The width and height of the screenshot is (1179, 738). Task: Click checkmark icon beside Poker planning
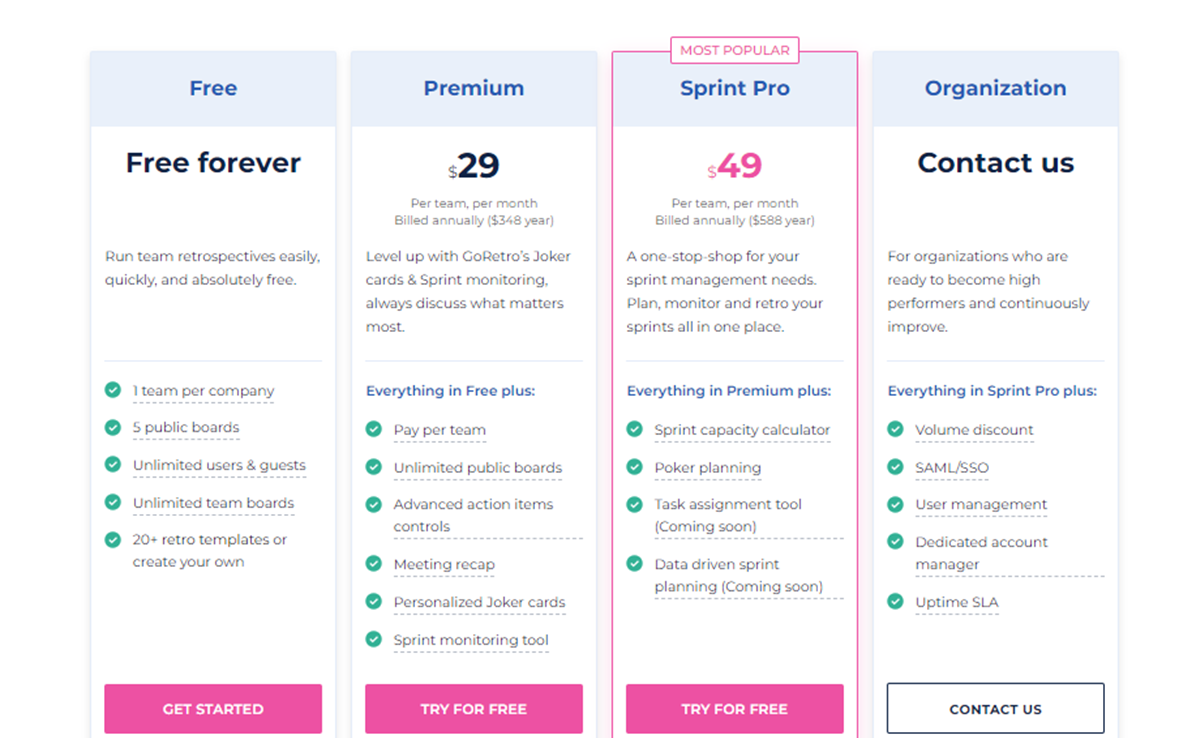point(634,467)
